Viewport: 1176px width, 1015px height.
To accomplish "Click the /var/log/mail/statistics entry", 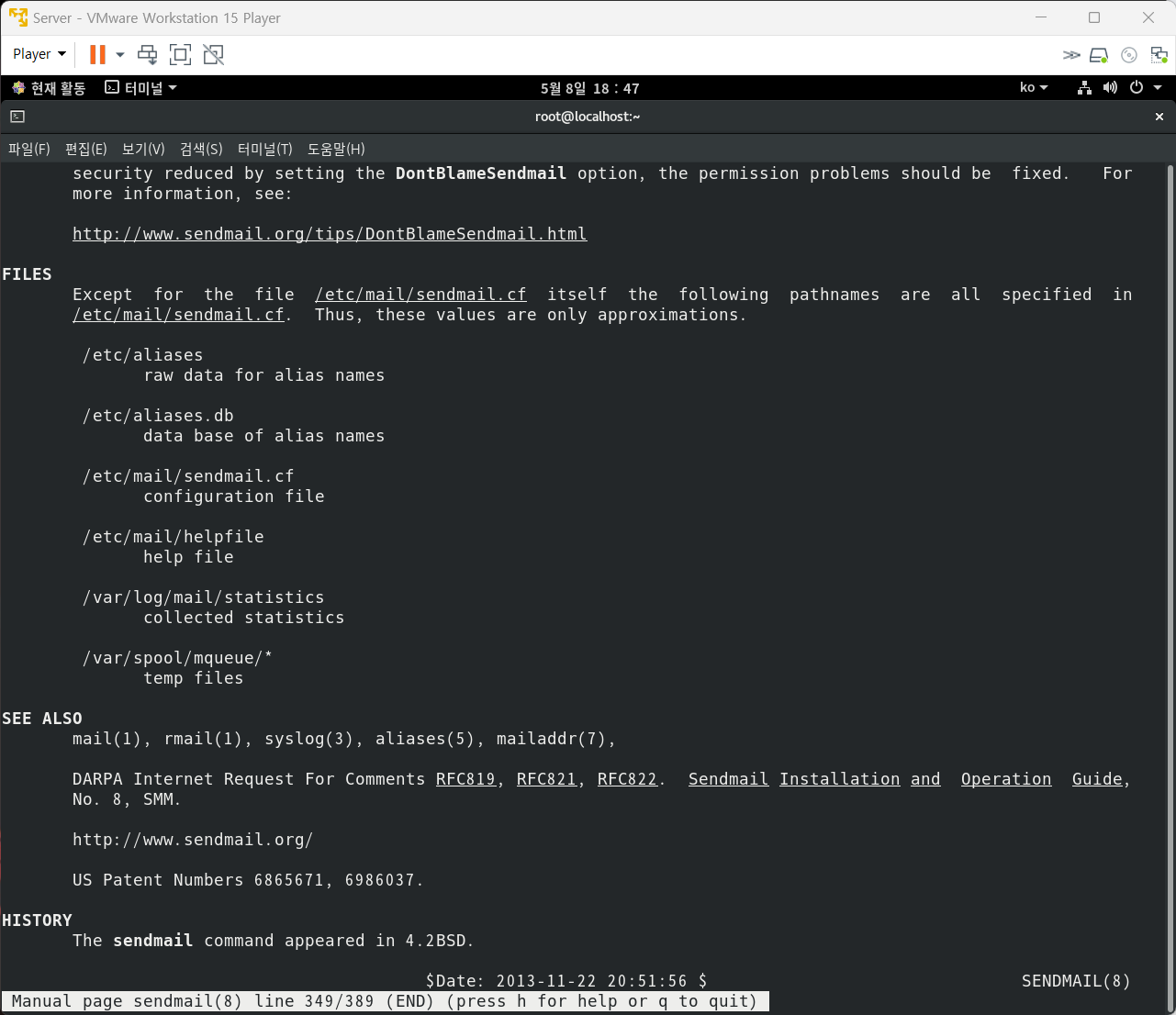I will (203, 597).
